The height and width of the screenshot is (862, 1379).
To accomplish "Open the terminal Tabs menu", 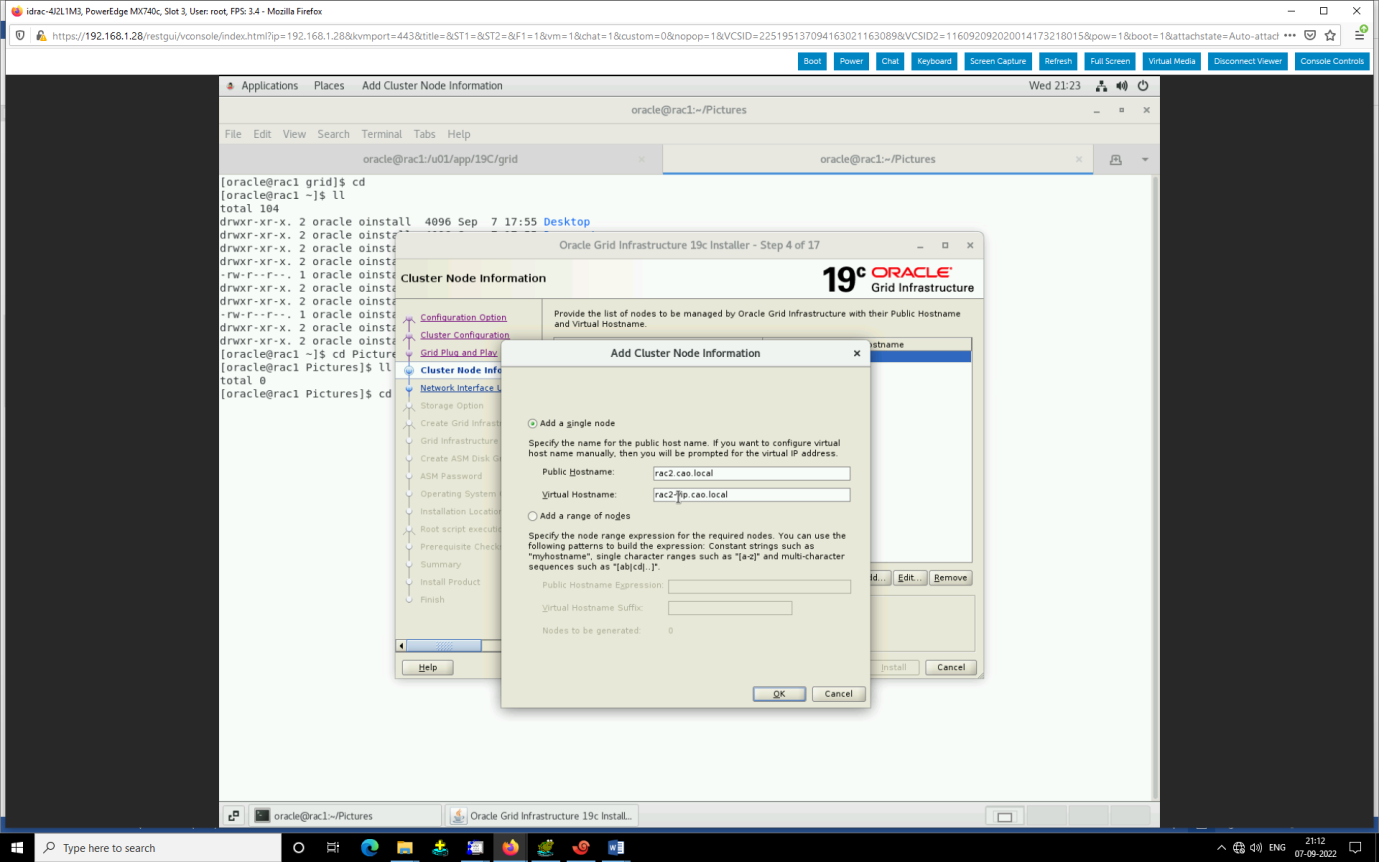I will (x=425, y=134).
